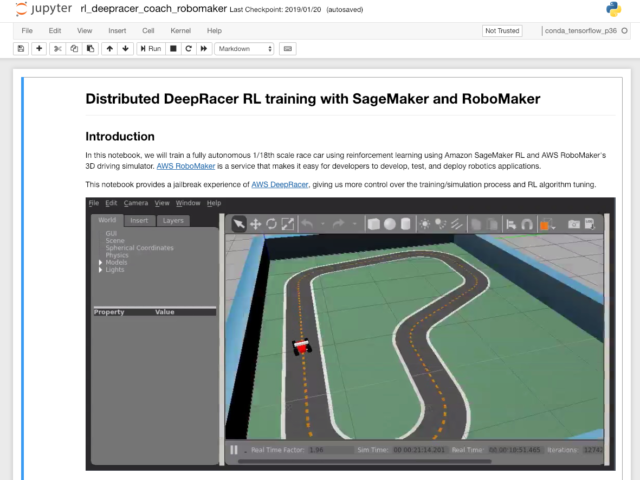Open the Jupyter Insert menu
The height and width of the screenshot is (480, 640).
coord(117,31)
